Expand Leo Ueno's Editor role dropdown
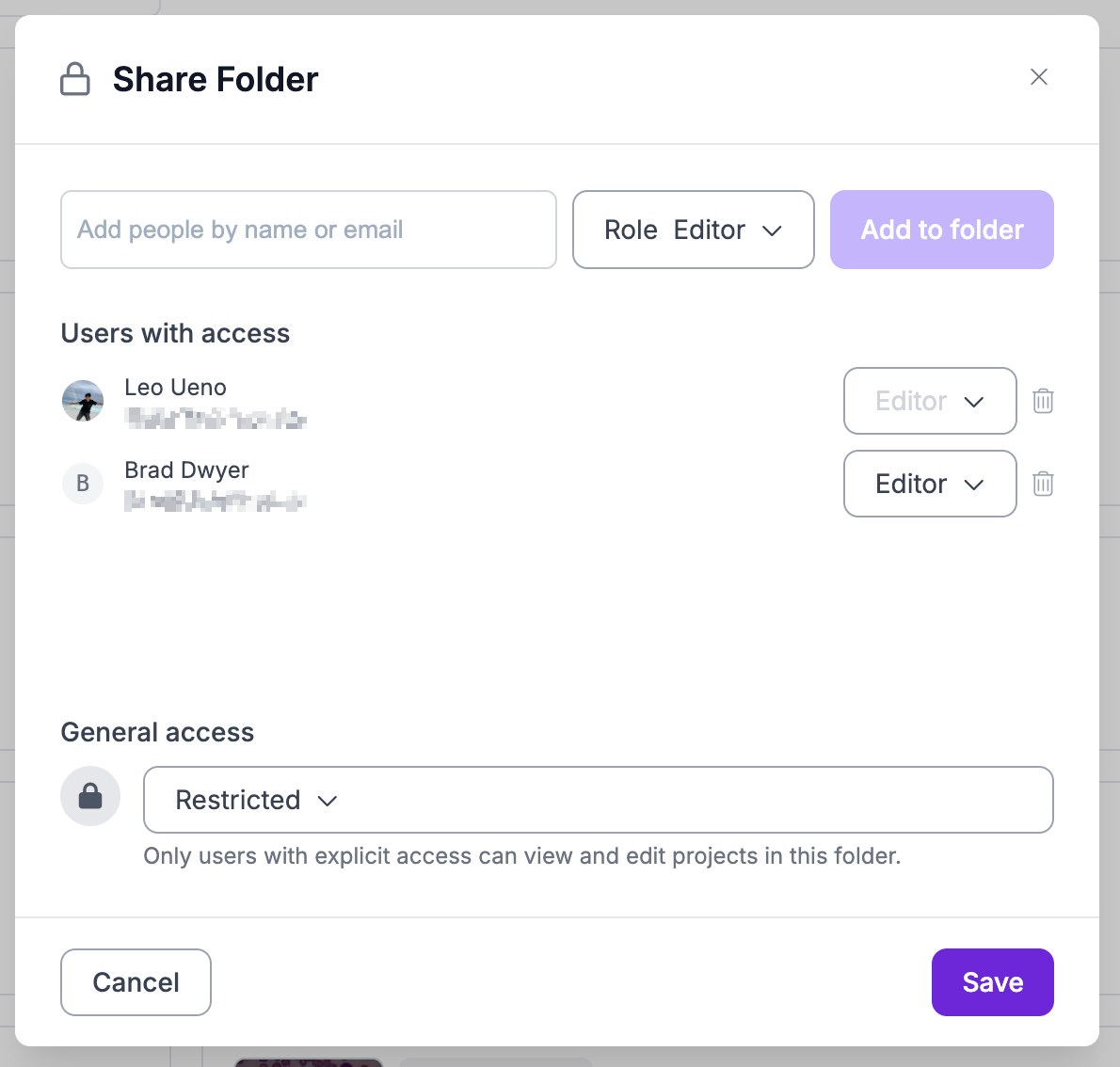The height and width of the screenshot is (1067, 1120). 930,401
